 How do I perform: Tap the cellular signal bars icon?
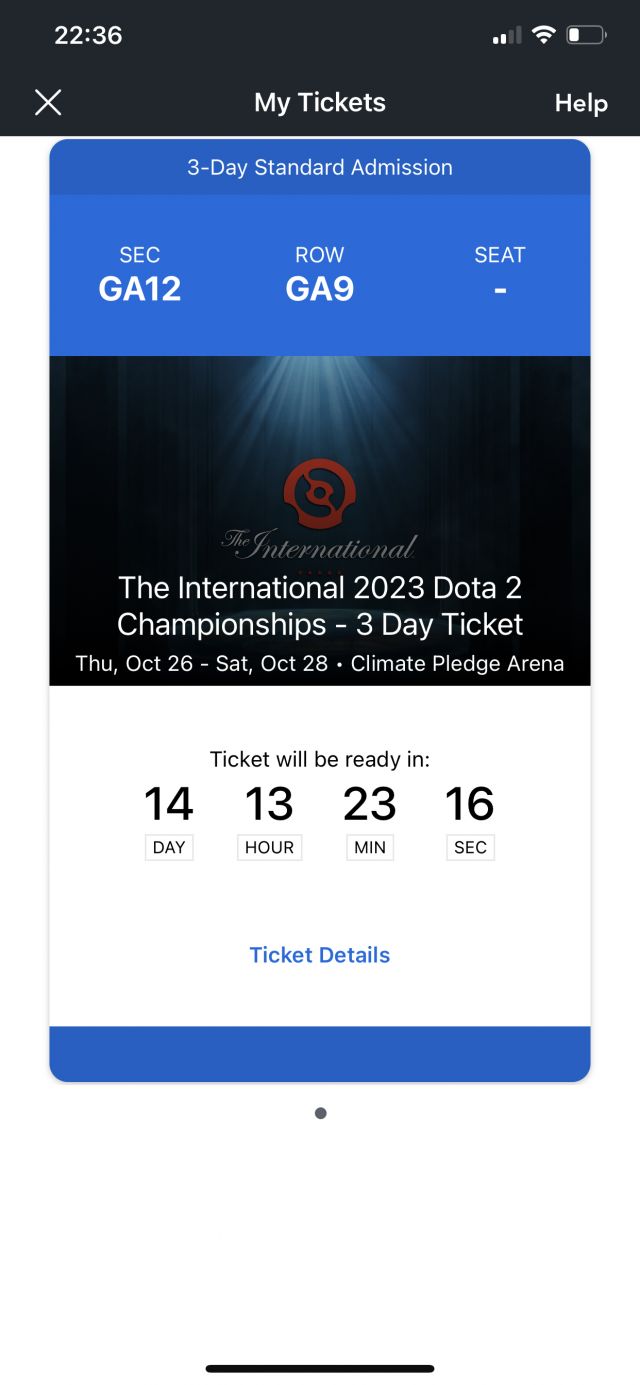pos(507,37)
